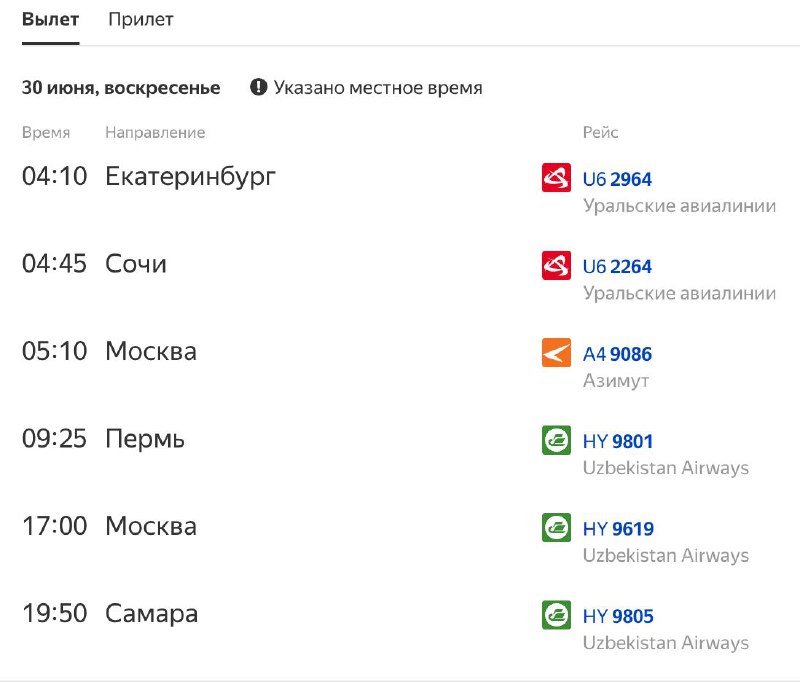800x682 pixels.
Task: Click the Сочи destination at 04:45
Action: tap(136, 264)
